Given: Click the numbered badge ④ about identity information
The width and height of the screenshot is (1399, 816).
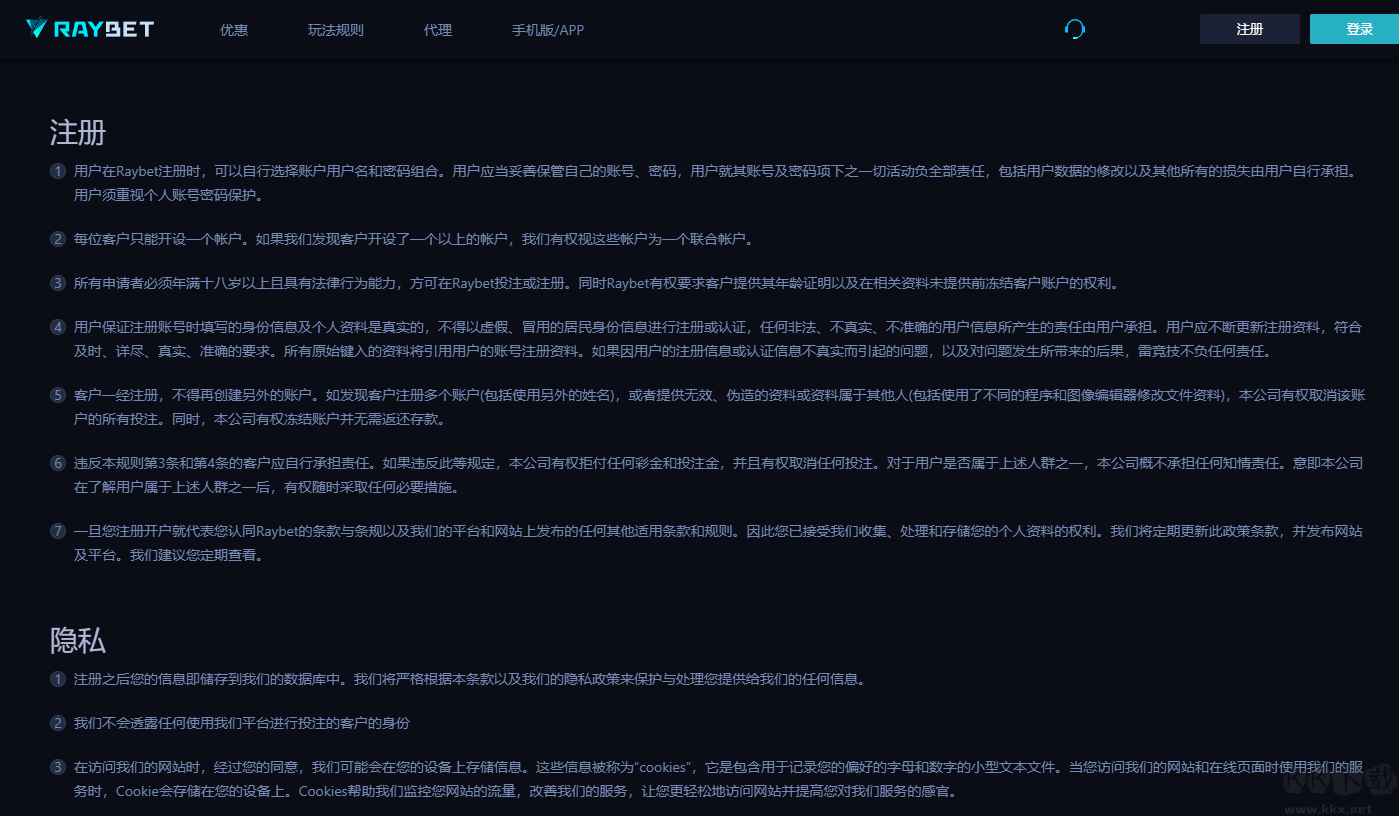Looking at the screenshot, I should pyautogui.click(x=57, y=327).
